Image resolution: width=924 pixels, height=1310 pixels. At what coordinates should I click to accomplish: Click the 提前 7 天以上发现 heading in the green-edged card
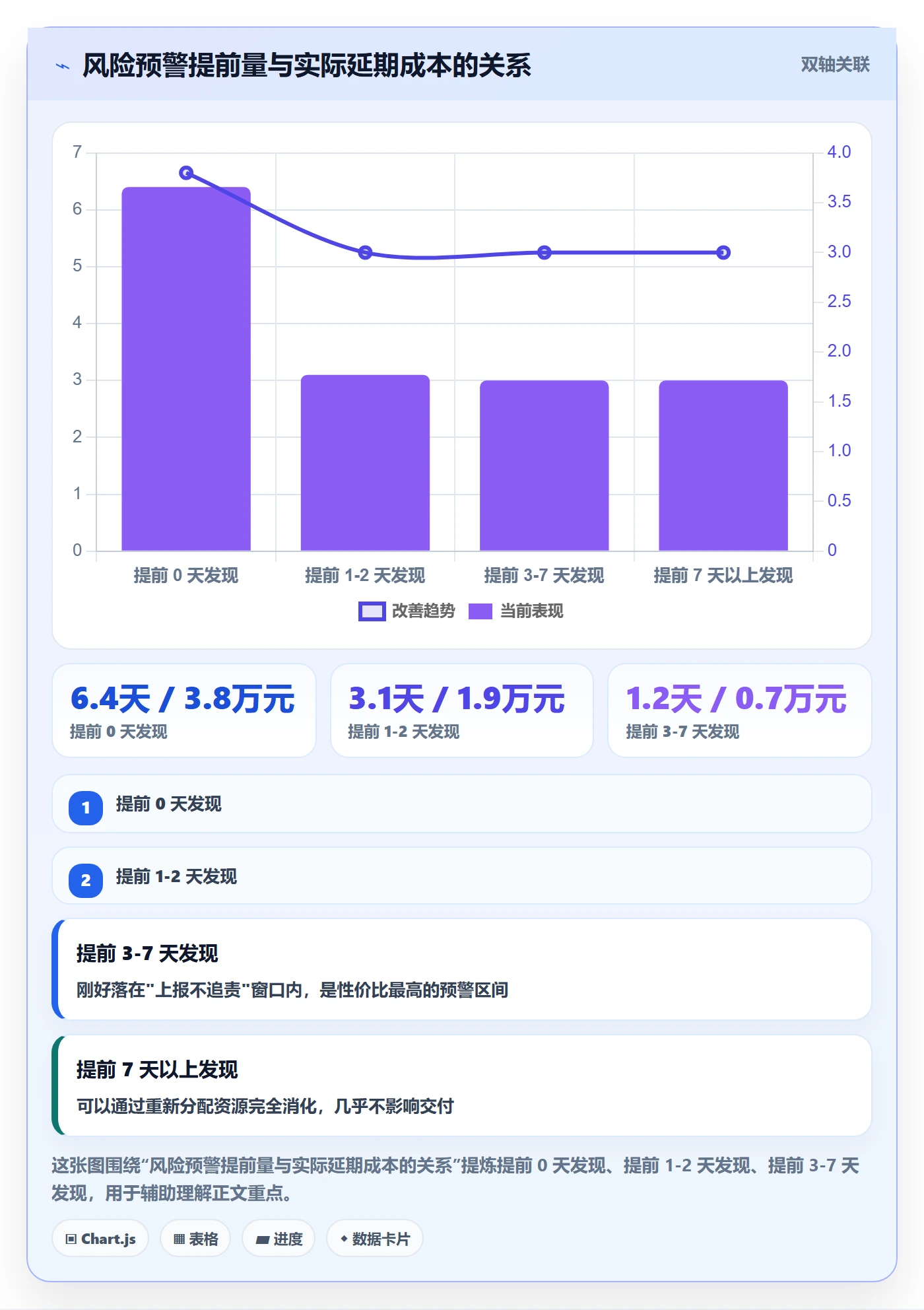tap(157, 1070)
